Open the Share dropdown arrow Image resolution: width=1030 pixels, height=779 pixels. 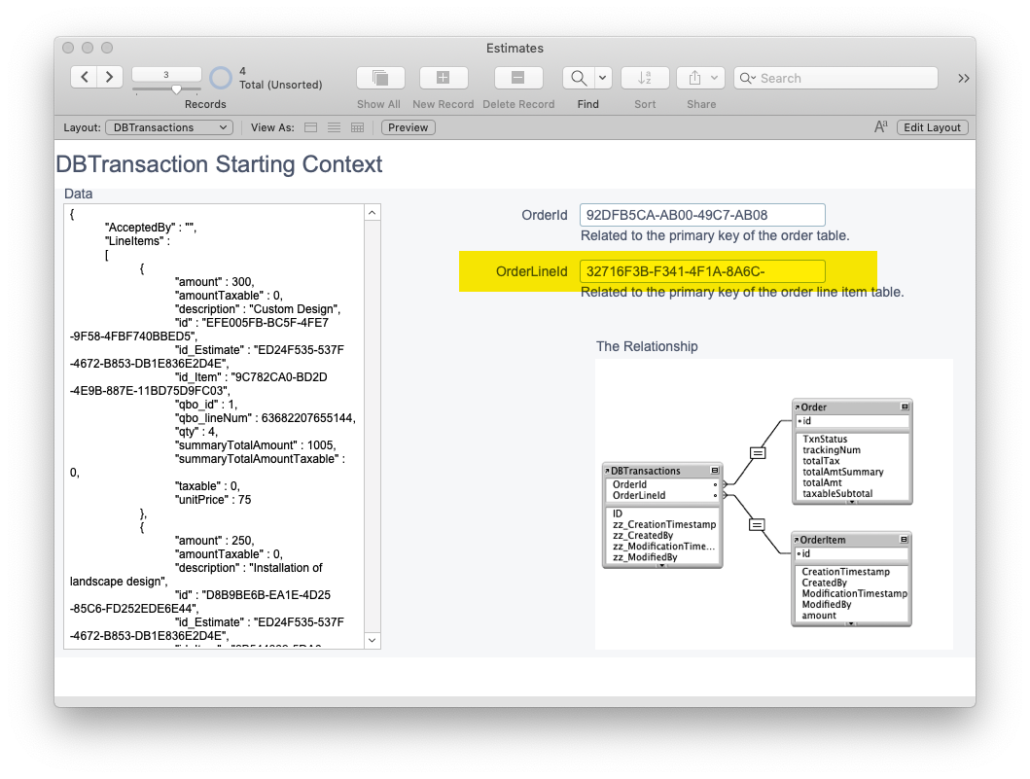716,77
